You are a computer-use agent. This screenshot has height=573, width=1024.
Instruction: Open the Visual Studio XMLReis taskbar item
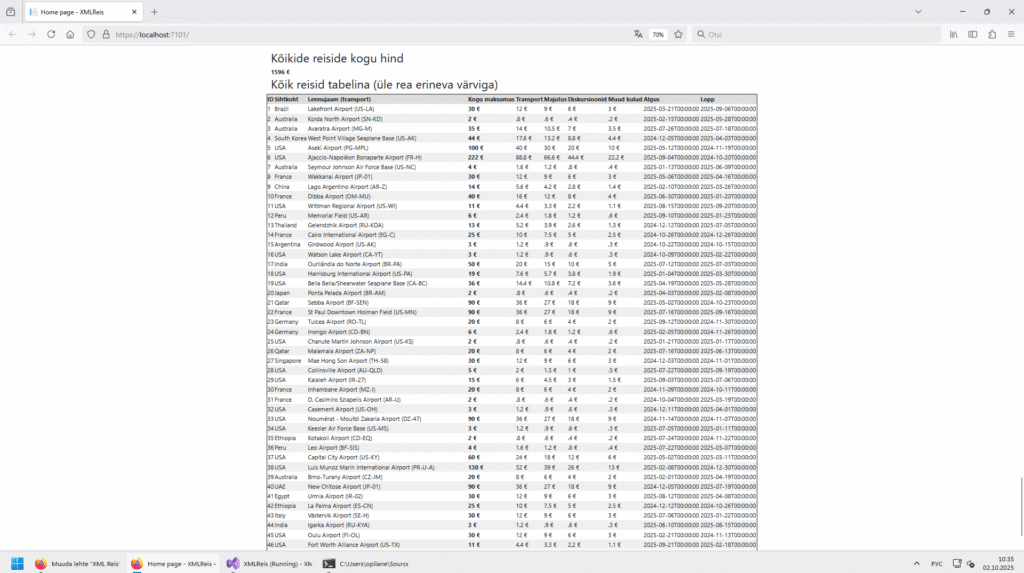(267, 563)
